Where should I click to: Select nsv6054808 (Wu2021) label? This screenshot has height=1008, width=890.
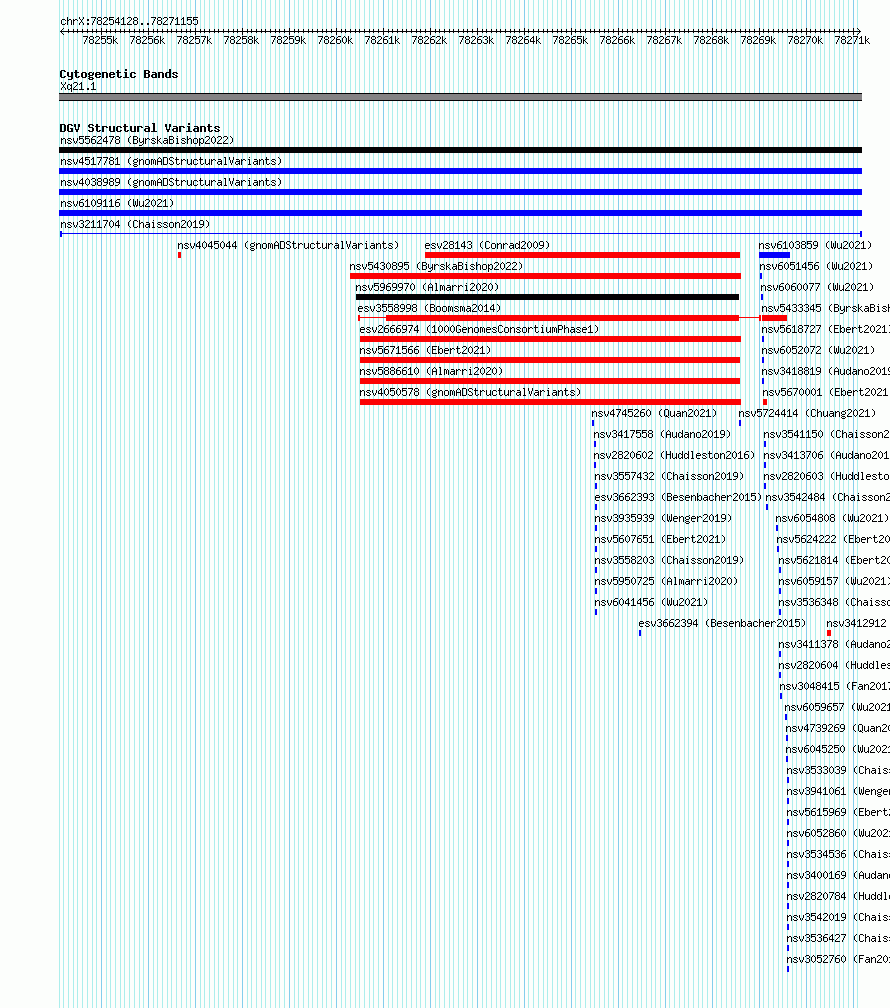coord(832,518)
